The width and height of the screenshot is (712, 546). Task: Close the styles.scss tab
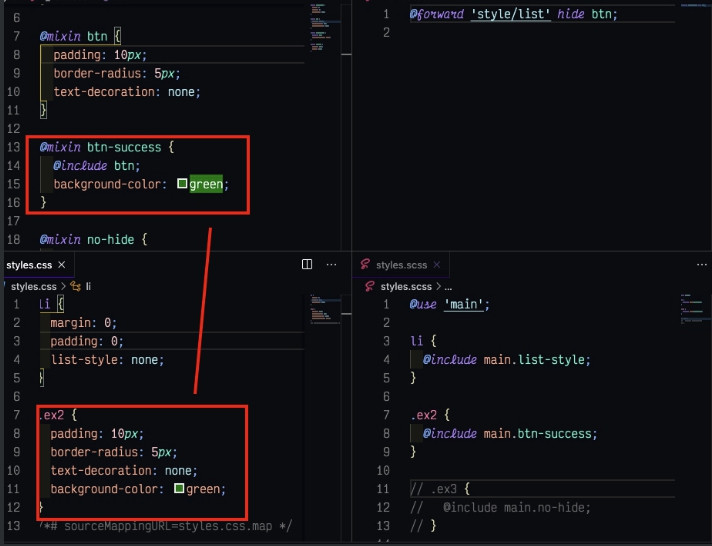pyautogui.click(x=436, y=264)
